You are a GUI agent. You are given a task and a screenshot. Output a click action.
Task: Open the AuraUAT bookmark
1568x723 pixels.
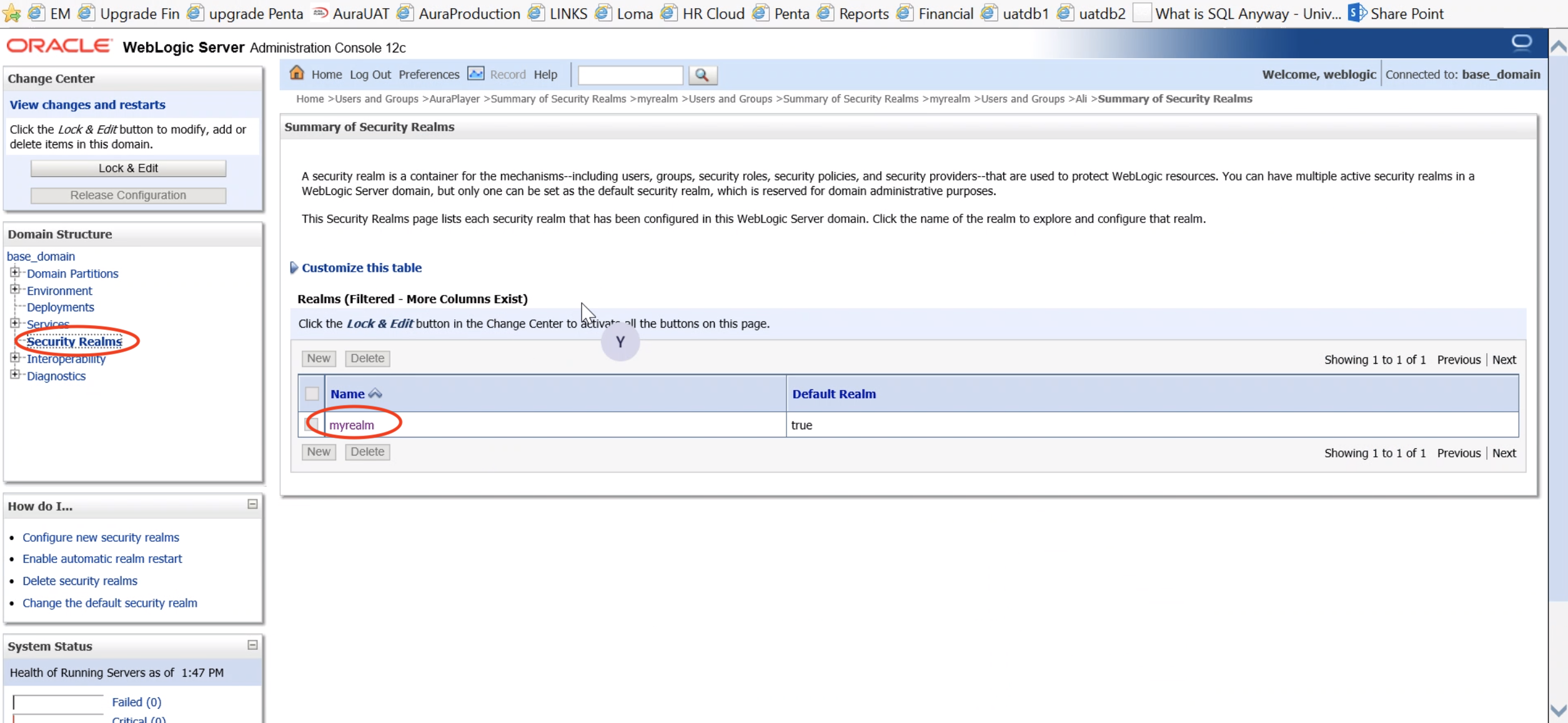tap(351, 13)
